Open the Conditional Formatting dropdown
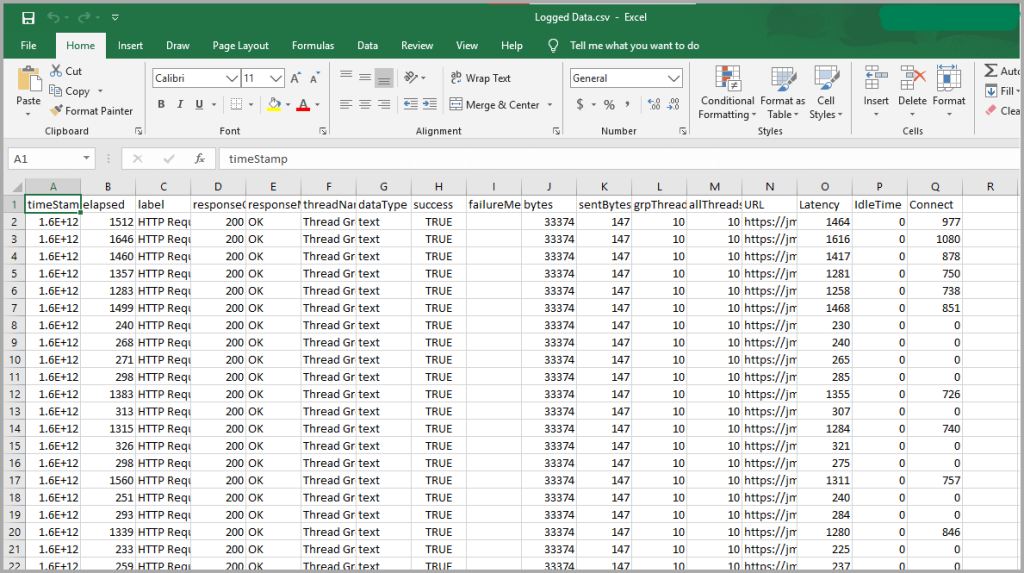 coord(727,94)
